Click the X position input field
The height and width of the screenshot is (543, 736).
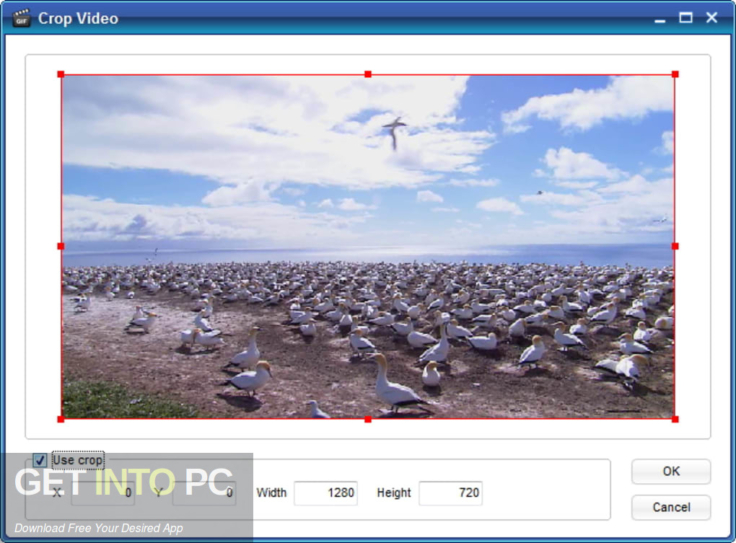pyautogui.click(x=103, y=493)
